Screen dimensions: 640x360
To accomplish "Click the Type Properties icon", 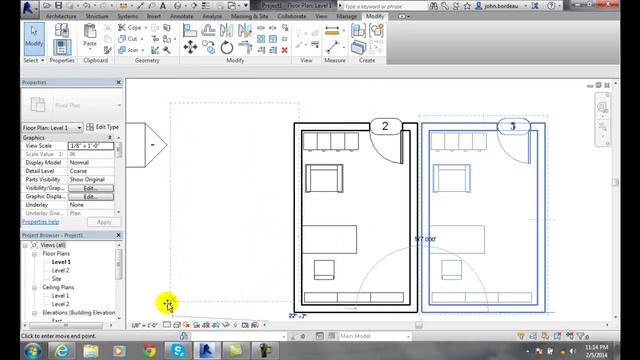I will coord(62,30).
